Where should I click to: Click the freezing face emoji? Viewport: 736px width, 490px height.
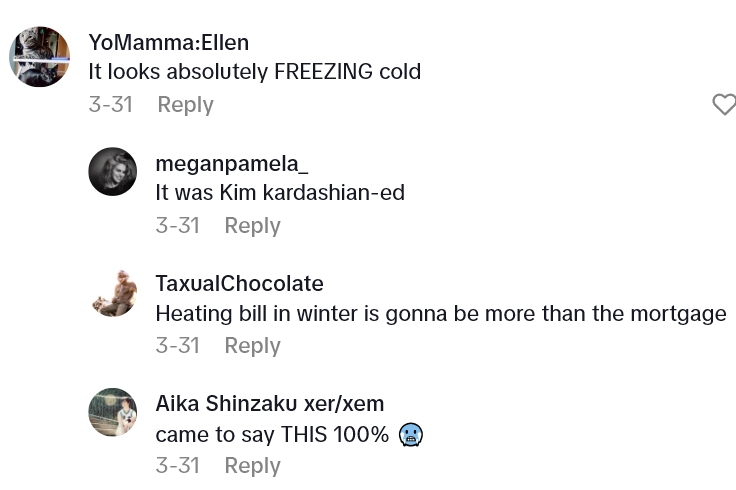[x=410, y=435]
